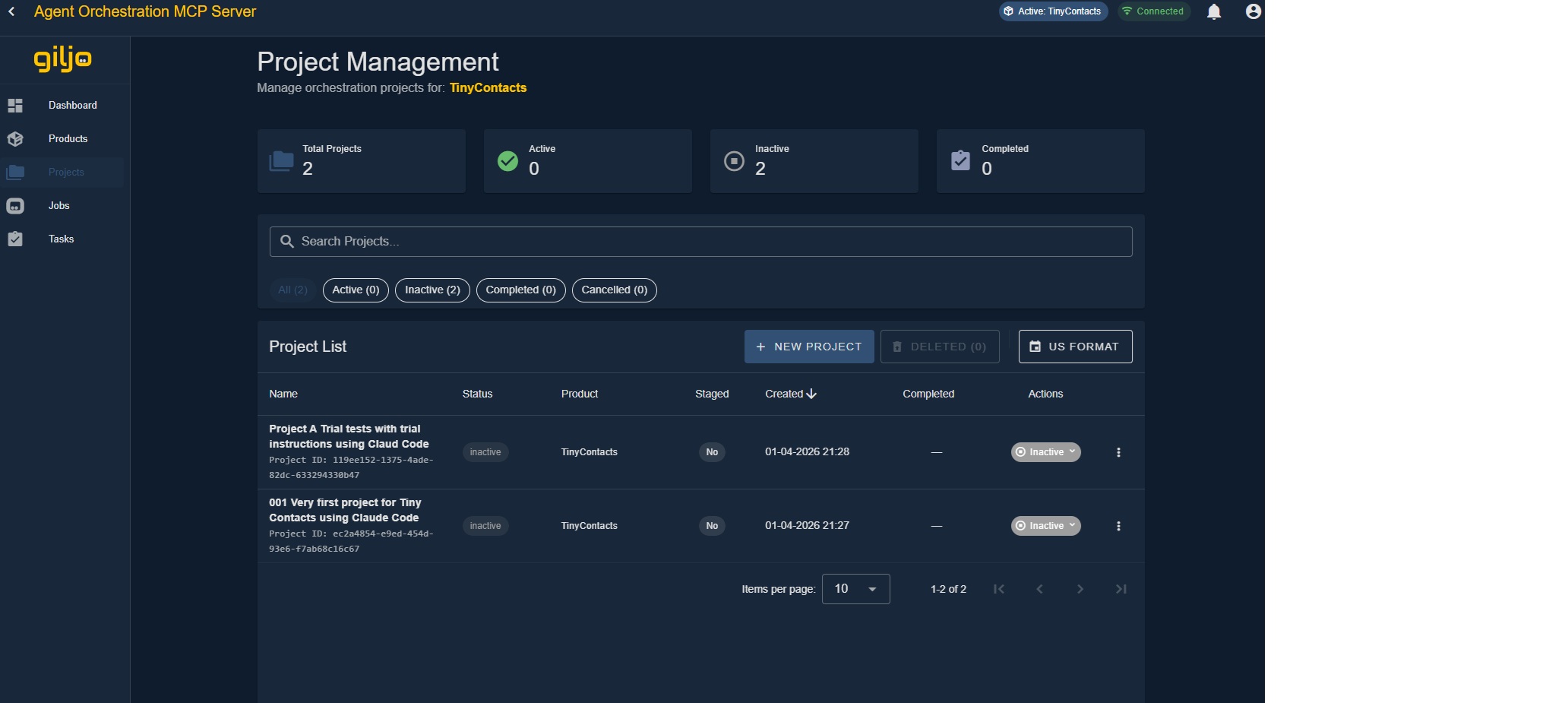Expand Inactive status dropdown for Project A
Image resolution: width=1568 pixels, height=703 pixels.
point(1045,452)
